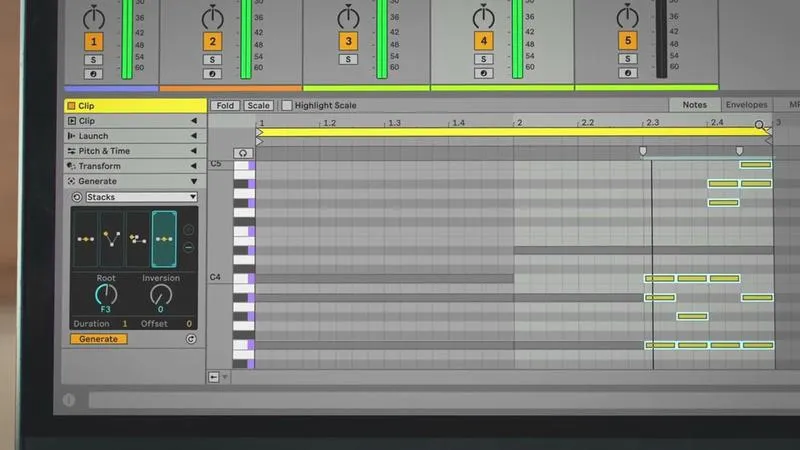
Task: Expand the Pitch & Time section
Action: pos(193,151)
